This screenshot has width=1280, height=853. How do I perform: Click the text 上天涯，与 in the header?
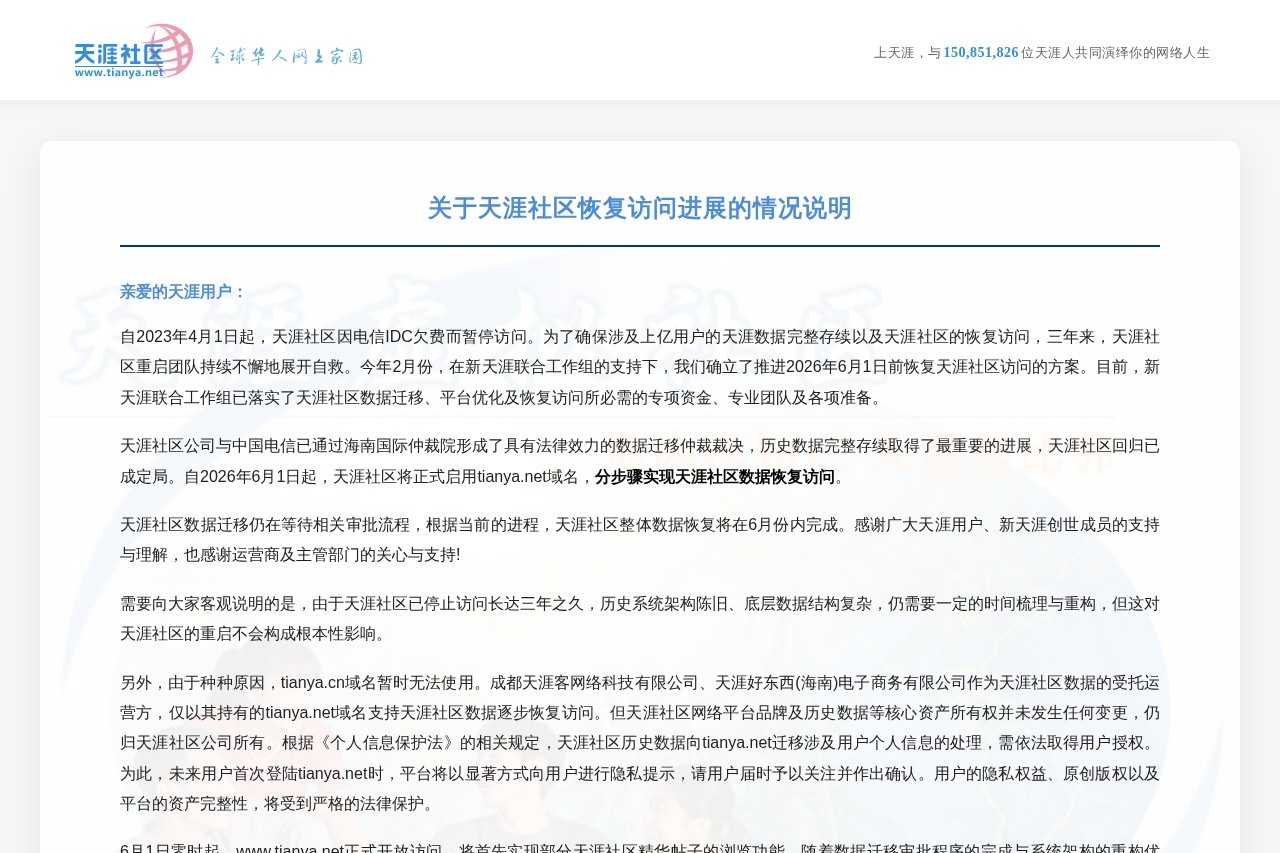[908, 53]
